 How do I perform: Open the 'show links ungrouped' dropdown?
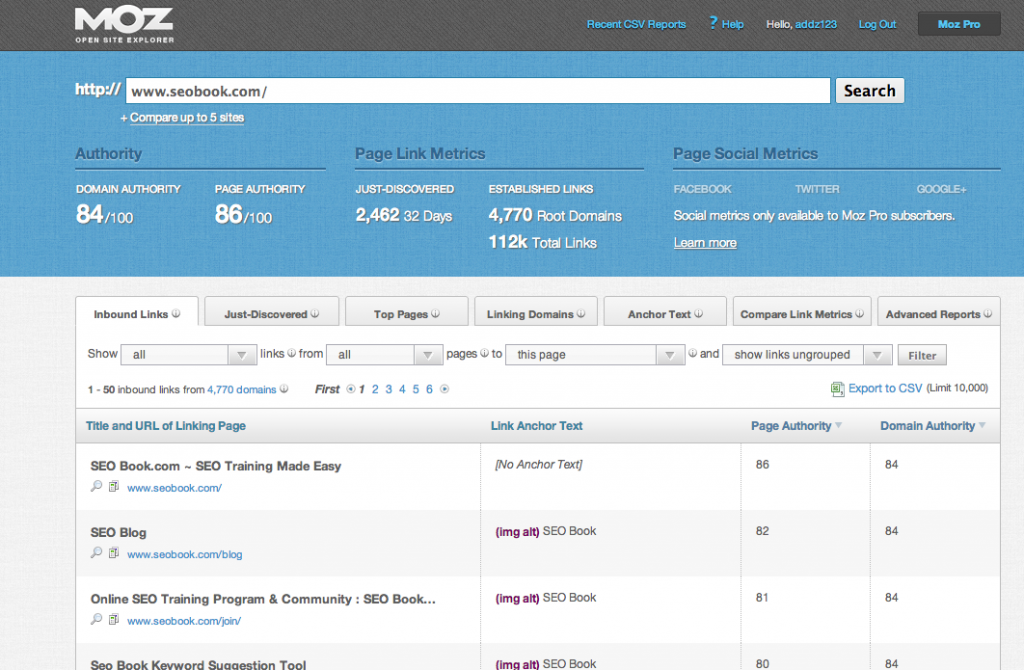[807, 355]
